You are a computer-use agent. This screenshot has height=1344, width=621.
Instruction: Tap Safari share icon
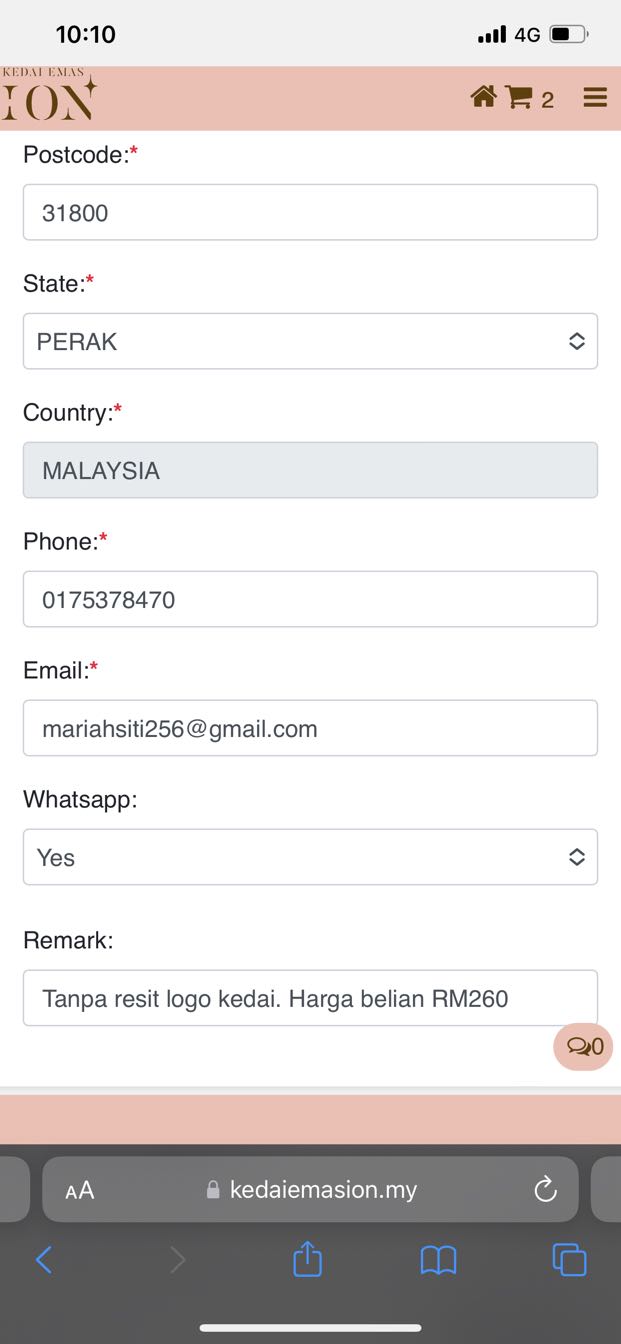click(x=307, y=1259)
